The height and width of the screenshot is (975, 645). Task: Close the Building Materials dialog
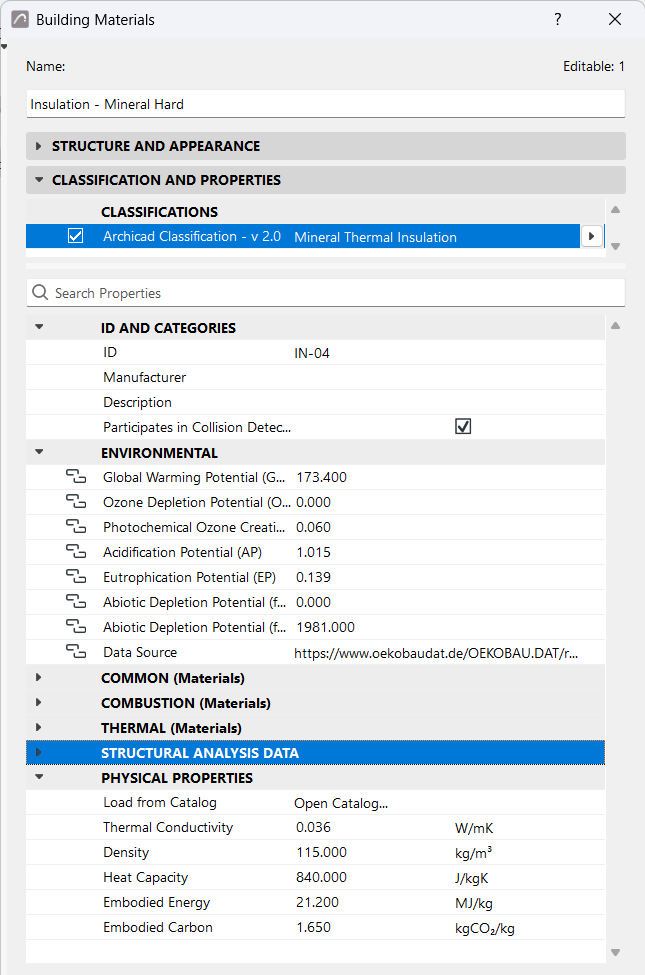pyautogui.click(x=615, y=19)
